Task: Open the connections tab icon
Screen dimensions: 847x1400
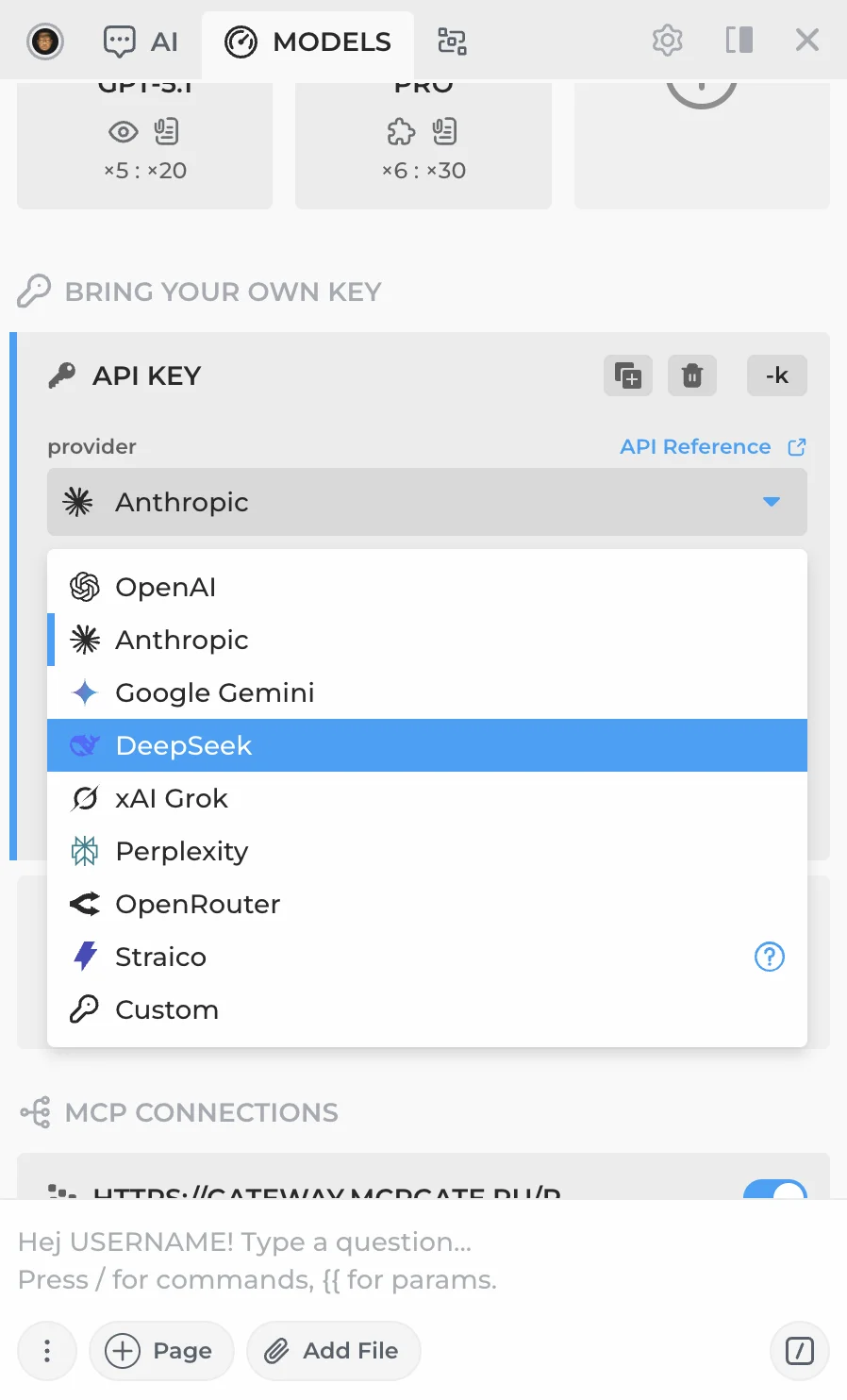Action: tap(452, 42)
